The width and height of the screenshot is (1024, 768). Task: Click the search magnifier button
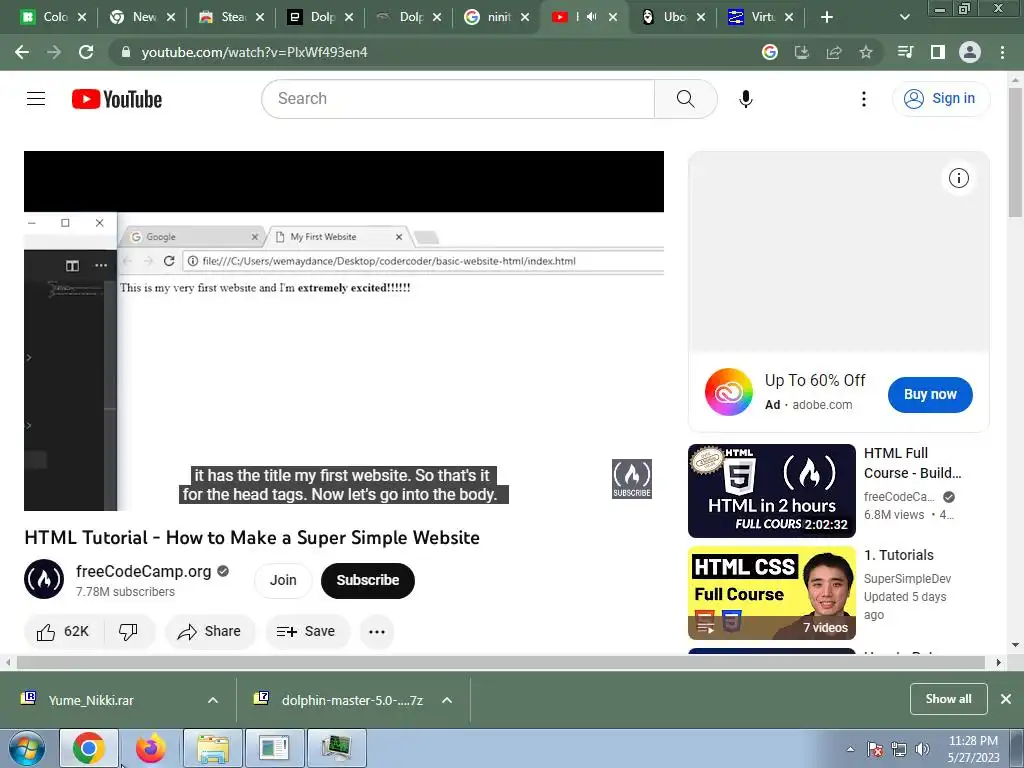[686, 99]
